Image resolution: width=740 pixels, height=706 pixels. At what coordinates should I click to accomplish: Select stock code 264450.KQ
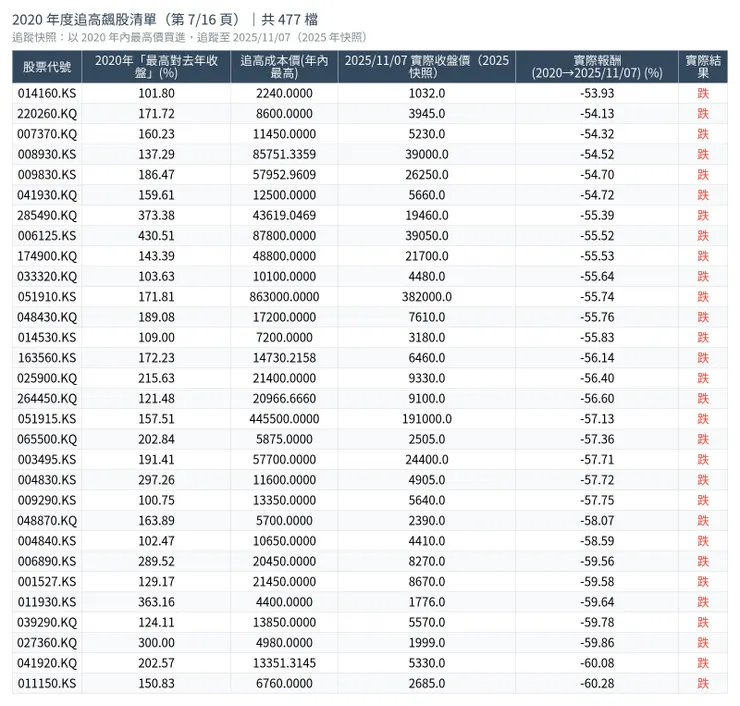click(x=47, y=398)
